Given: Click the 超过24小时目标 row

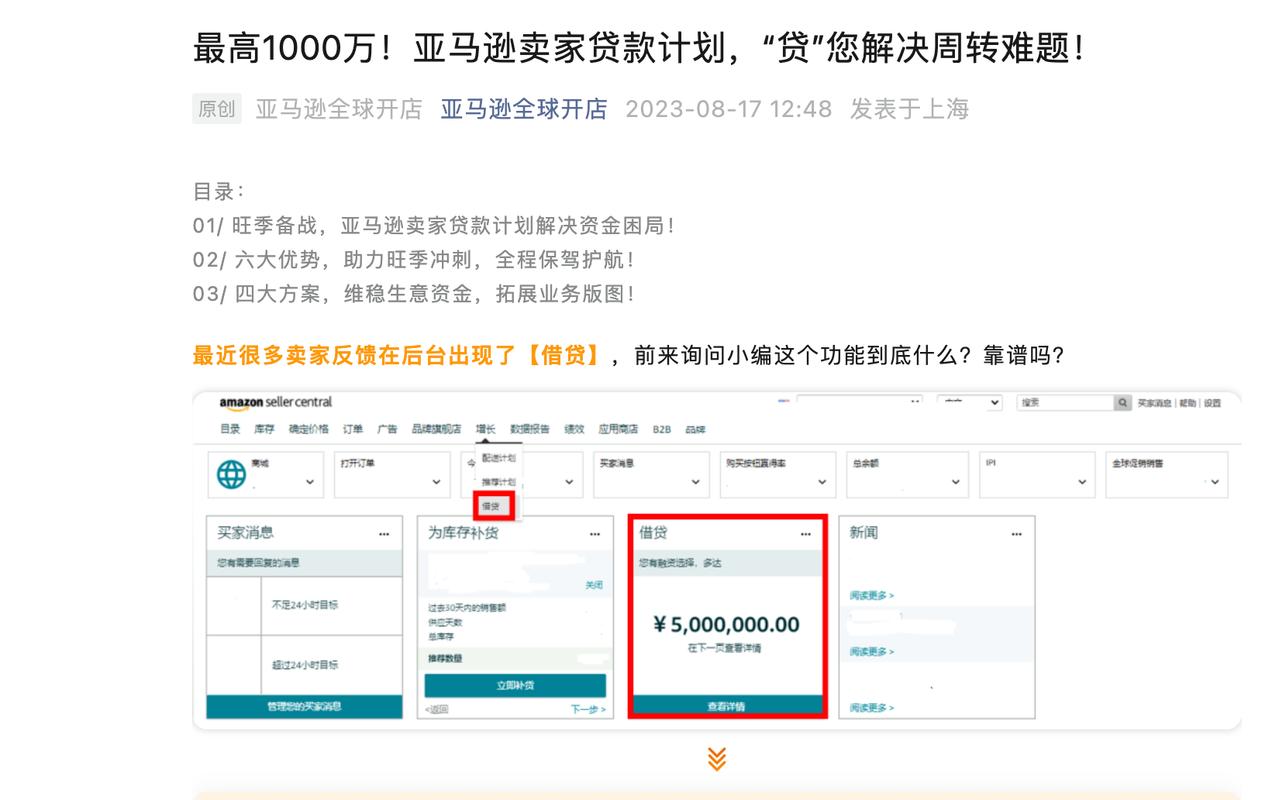Looking at the screenshot, I should point(304,664).
